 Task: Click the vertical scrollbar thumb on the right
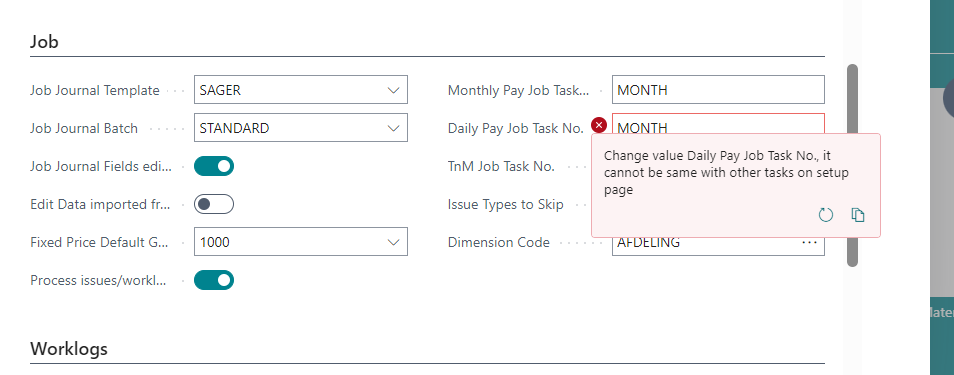click(x=852, y=166)
